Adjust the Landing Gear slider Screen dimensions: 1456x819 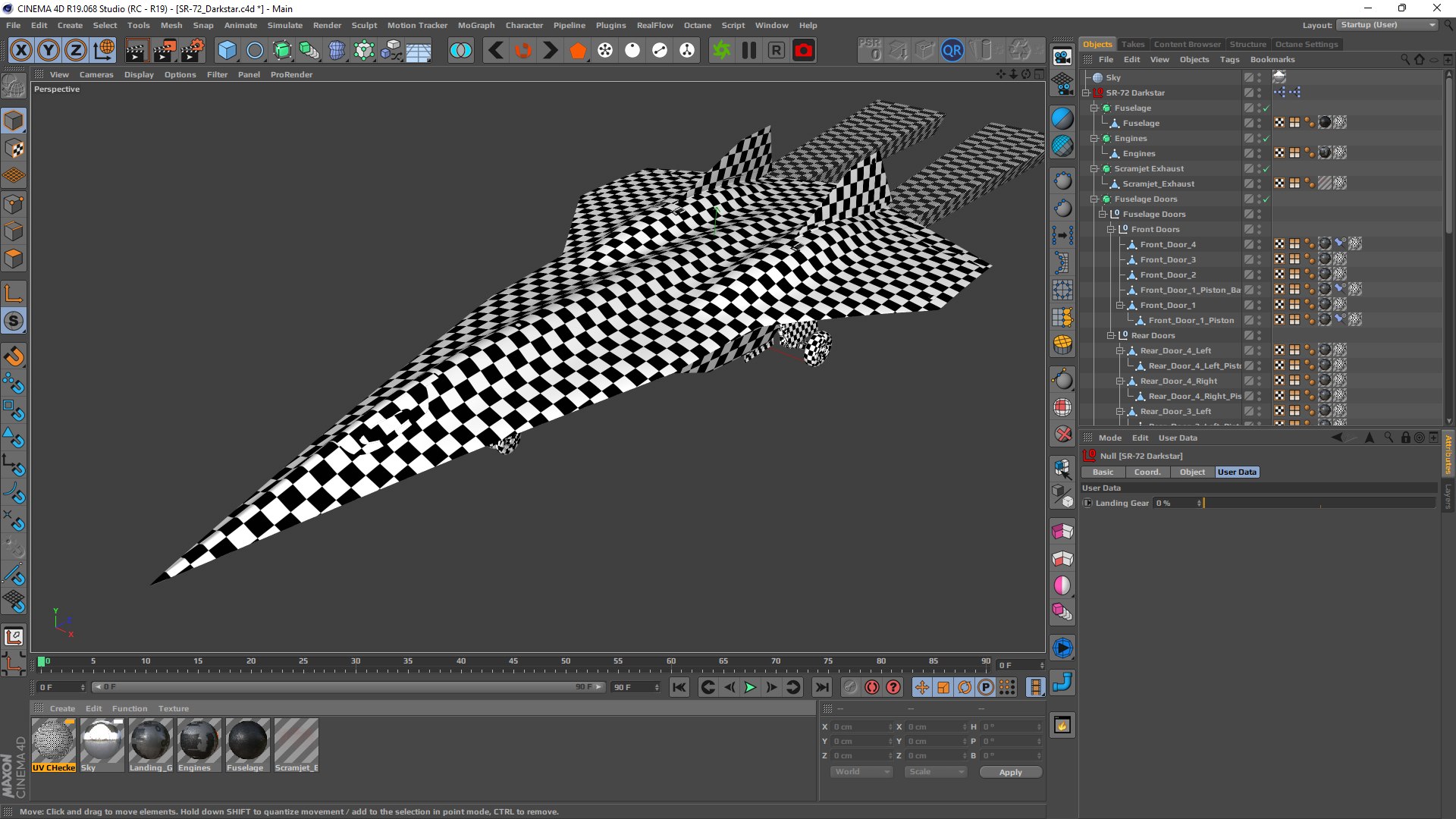point(1319,503)
